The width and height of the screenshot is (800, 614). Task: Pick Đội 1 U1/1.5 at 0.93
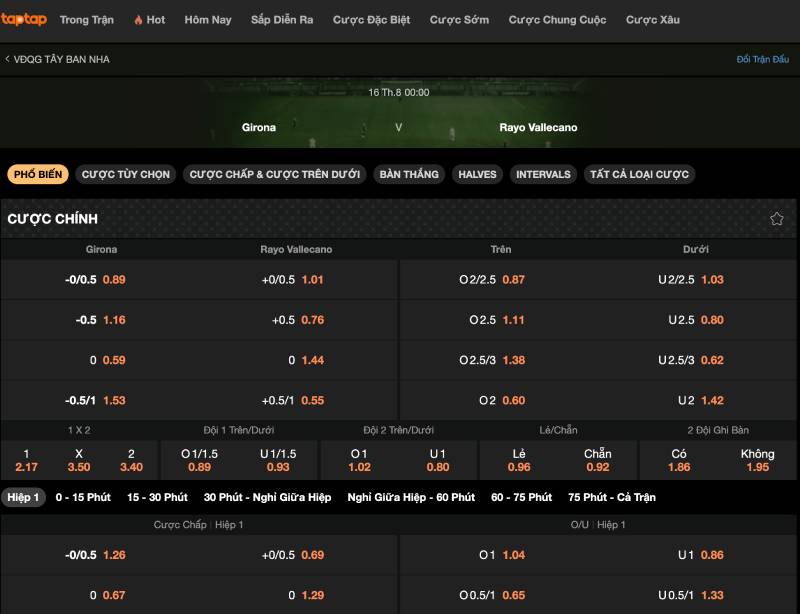click(278, 460)
